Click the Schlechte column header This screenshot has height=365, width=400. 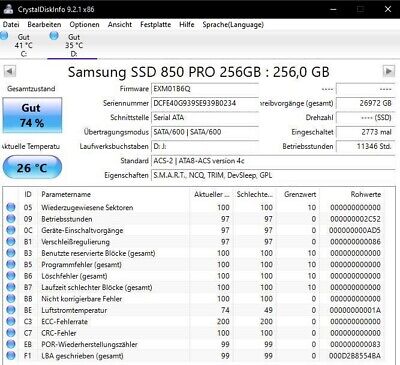pyautogui.click(x=255, y=194)
